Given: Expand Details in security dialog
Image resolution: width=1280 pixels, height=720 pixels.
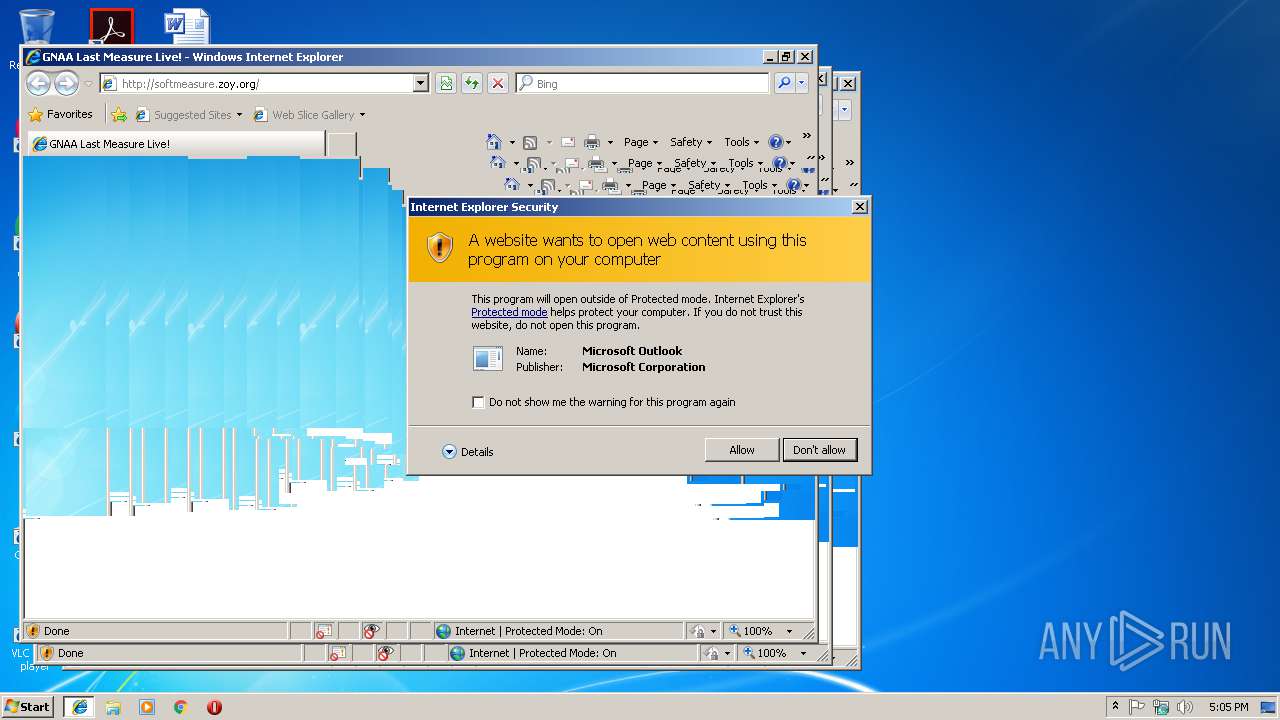Looking at the screenshot, I should click(x=468, y=452).
